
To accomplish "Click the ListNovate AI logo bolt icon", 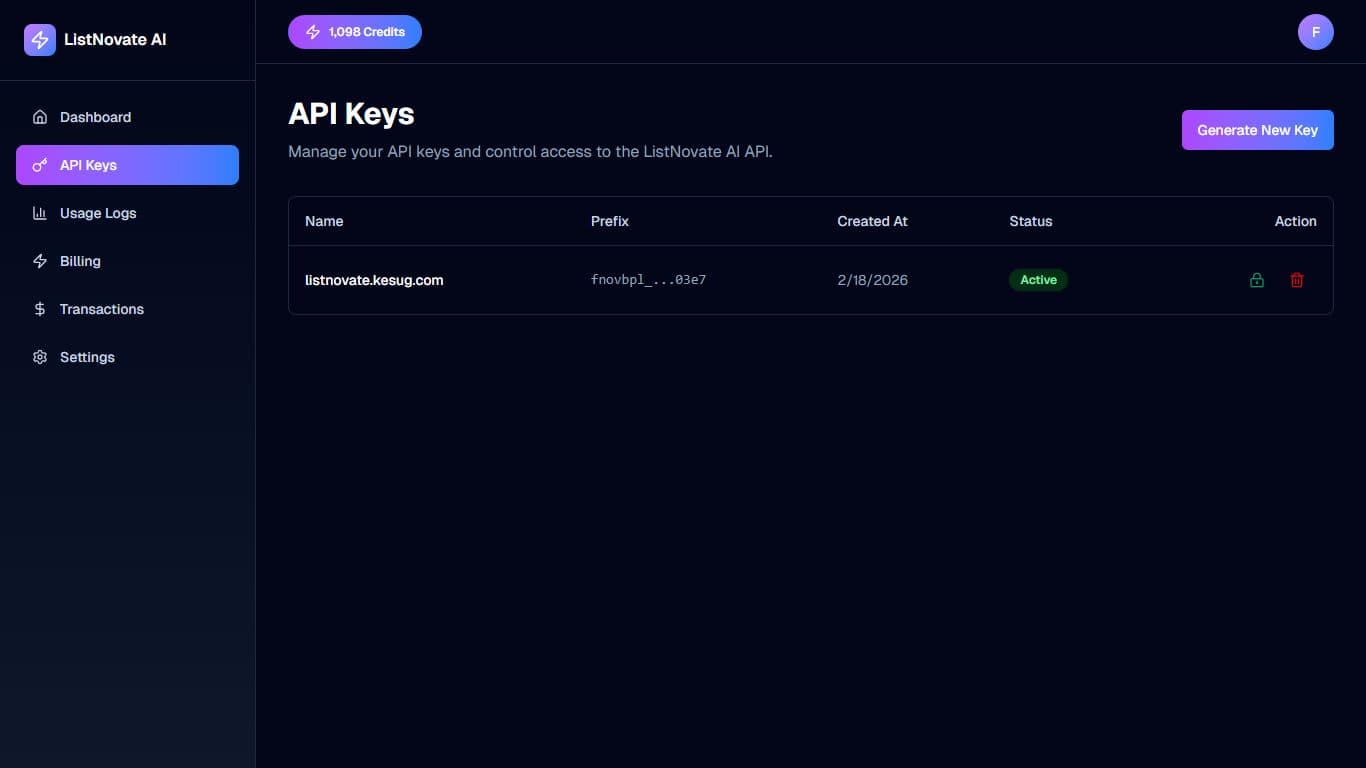I will pyautogui.click(x=40, y=39).
